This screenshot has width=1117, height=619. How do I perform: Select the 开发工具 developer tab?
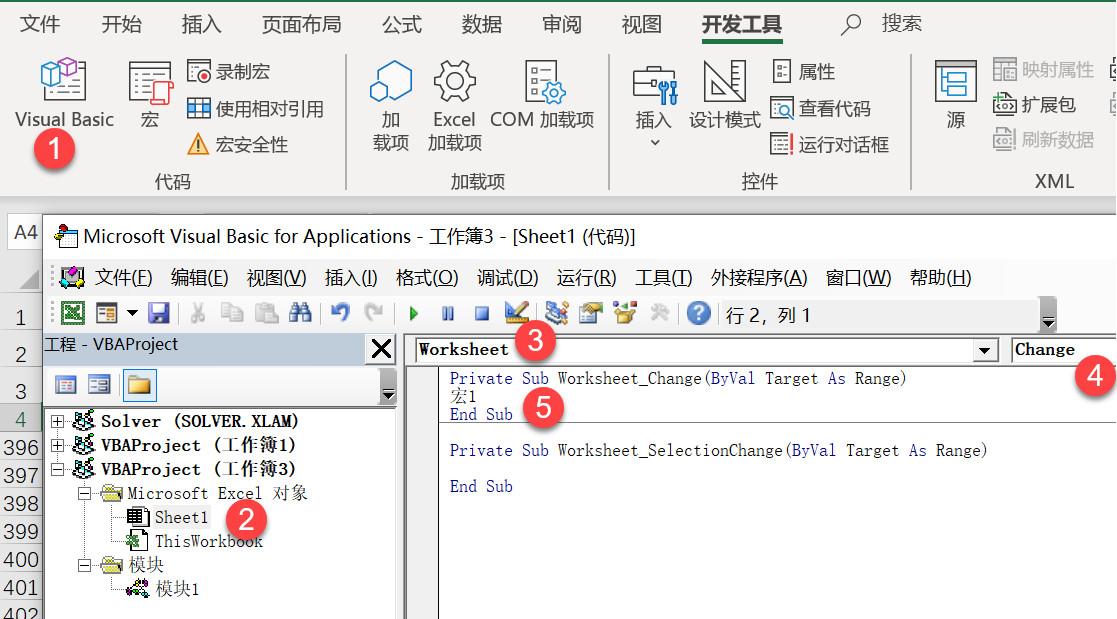click(742, 24)
